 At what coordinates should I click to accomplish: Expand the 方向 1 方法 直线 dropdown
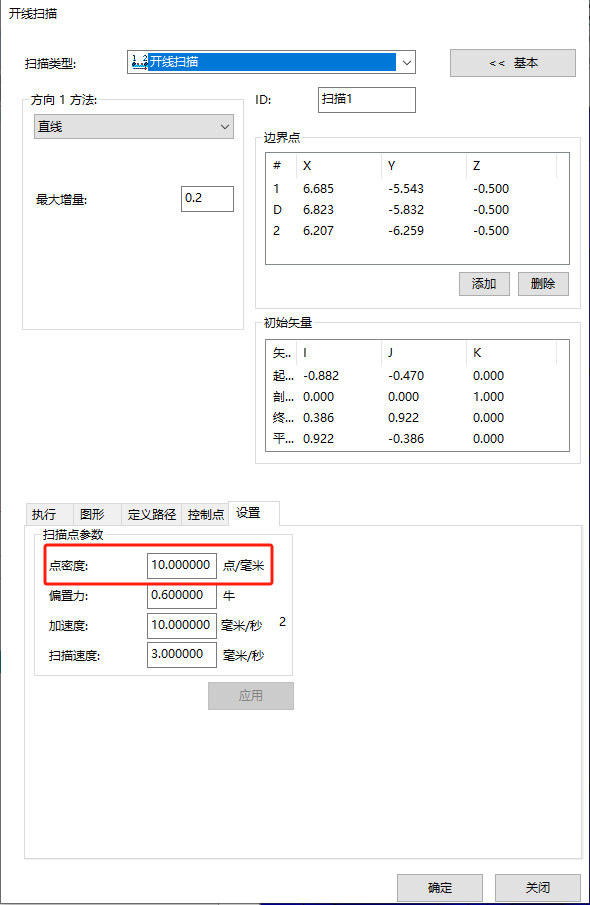(134, 126)
